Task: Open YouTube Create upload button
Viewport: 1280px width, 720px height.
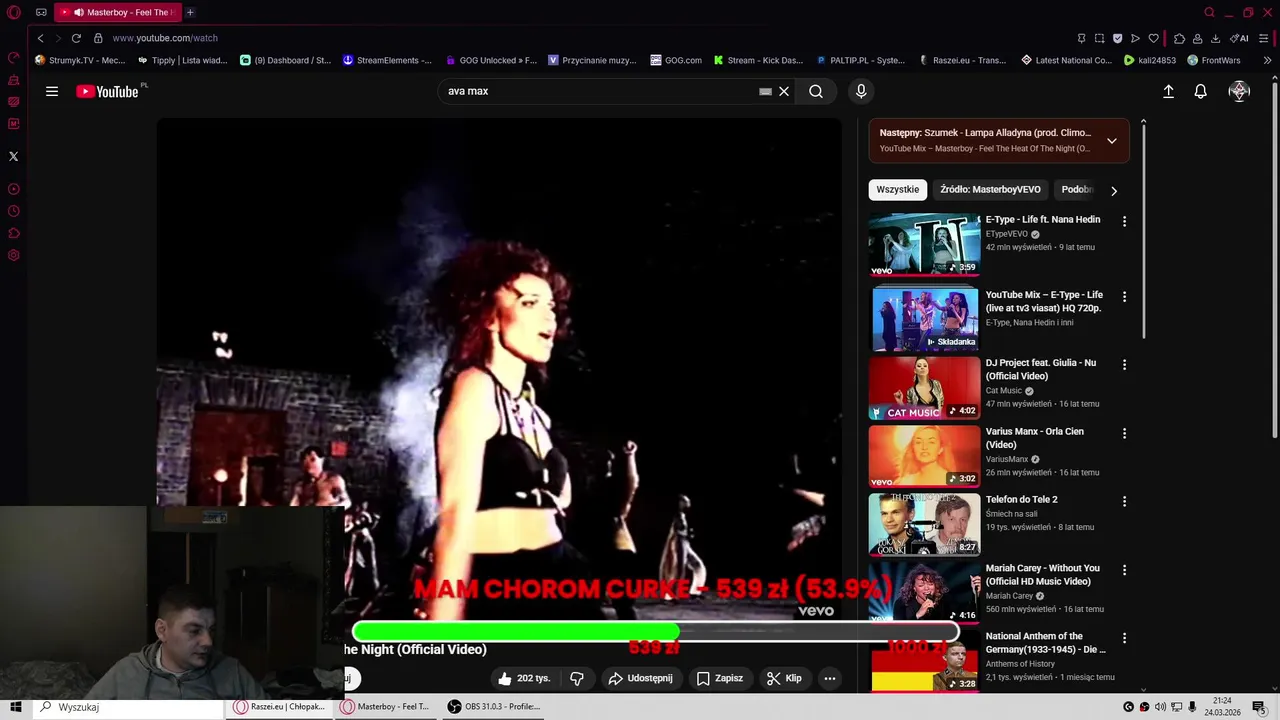Action: point(1168,91)
